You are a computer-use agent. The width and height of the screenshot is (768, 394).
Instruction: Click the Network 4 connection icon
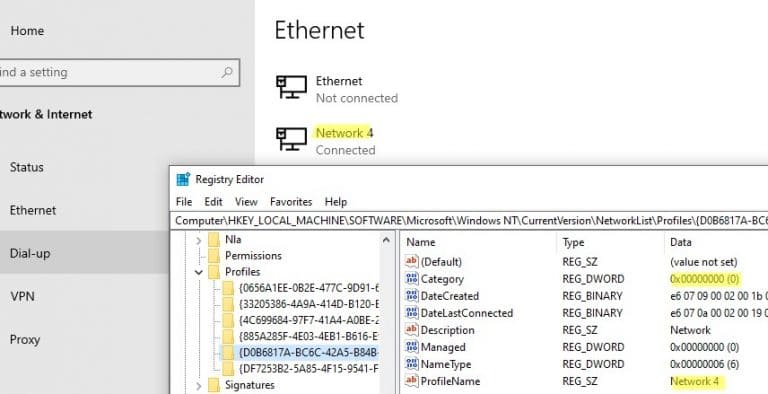[x=291, y=139]
